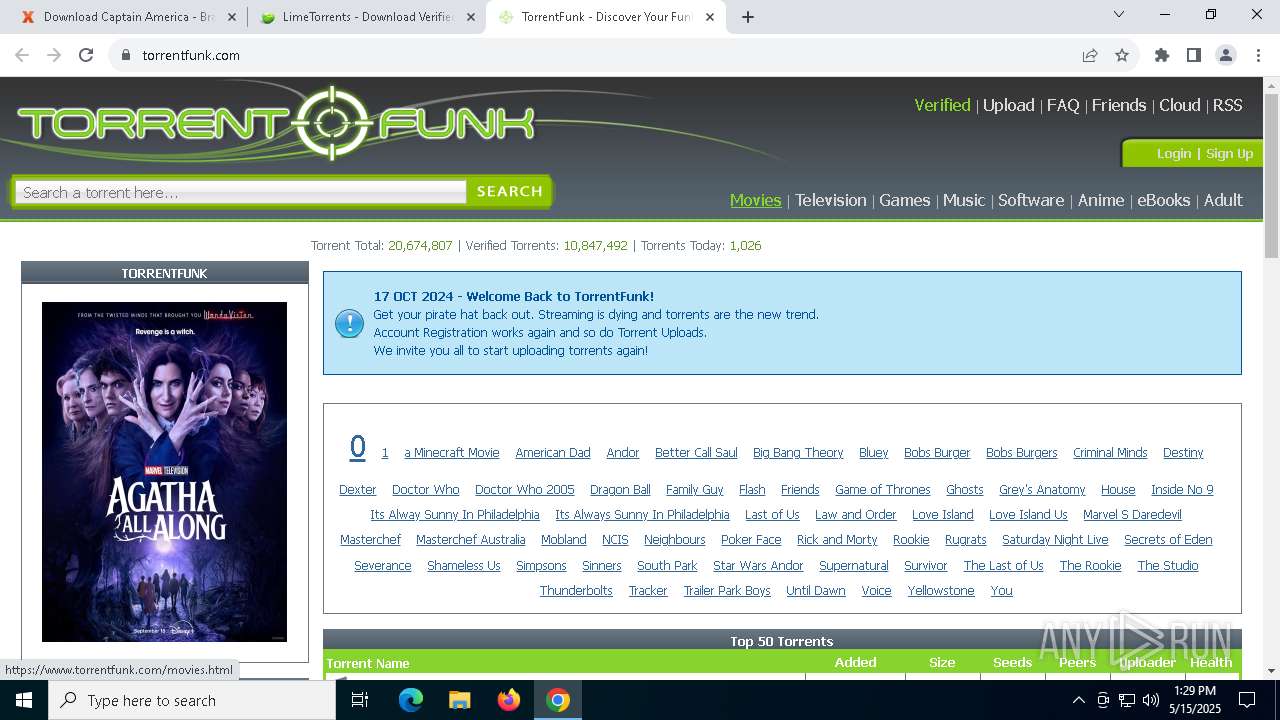Open the FAQ link

click(x=1063, y=105)
